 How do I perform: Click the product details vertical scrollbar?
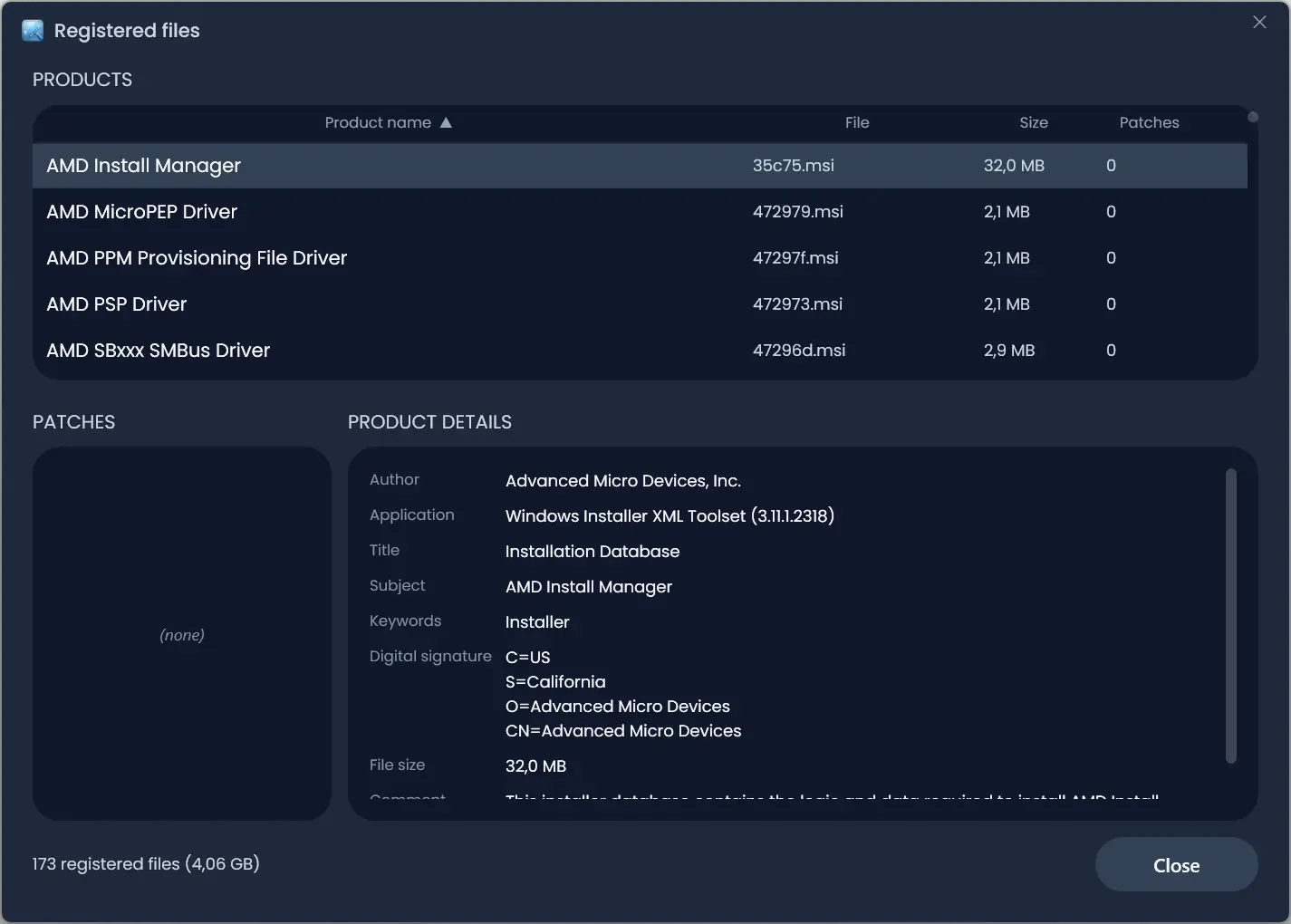point(1230,616)
